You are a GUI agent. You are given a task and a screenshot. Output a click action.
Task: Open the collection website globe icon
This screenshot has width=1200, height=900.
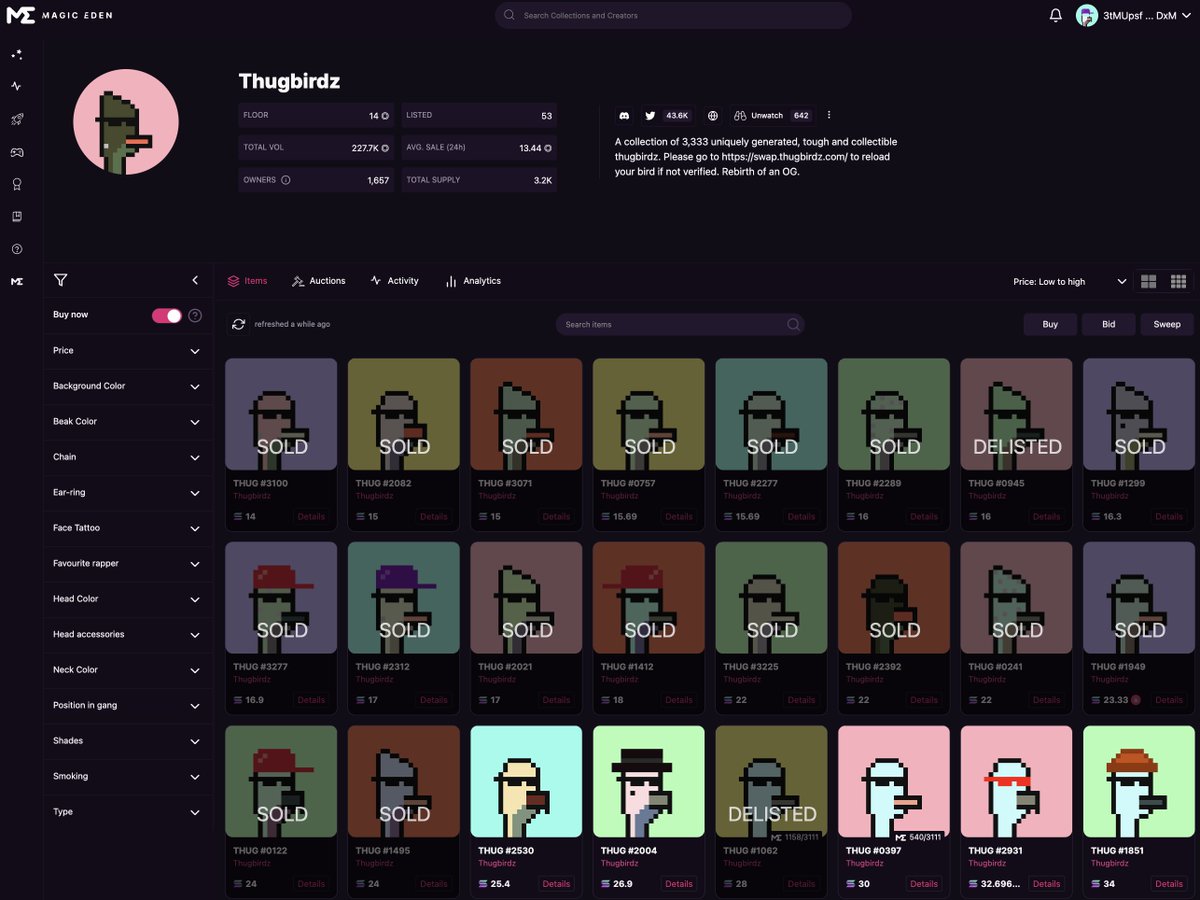[712, 115]
